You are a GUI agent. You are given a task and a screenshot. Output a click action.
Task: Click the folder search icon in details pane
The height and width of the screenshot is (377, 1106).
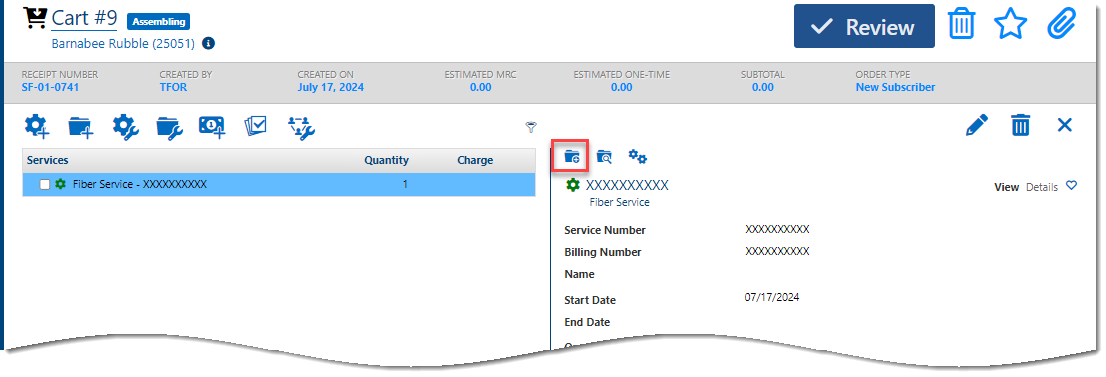tap(604, 157)
